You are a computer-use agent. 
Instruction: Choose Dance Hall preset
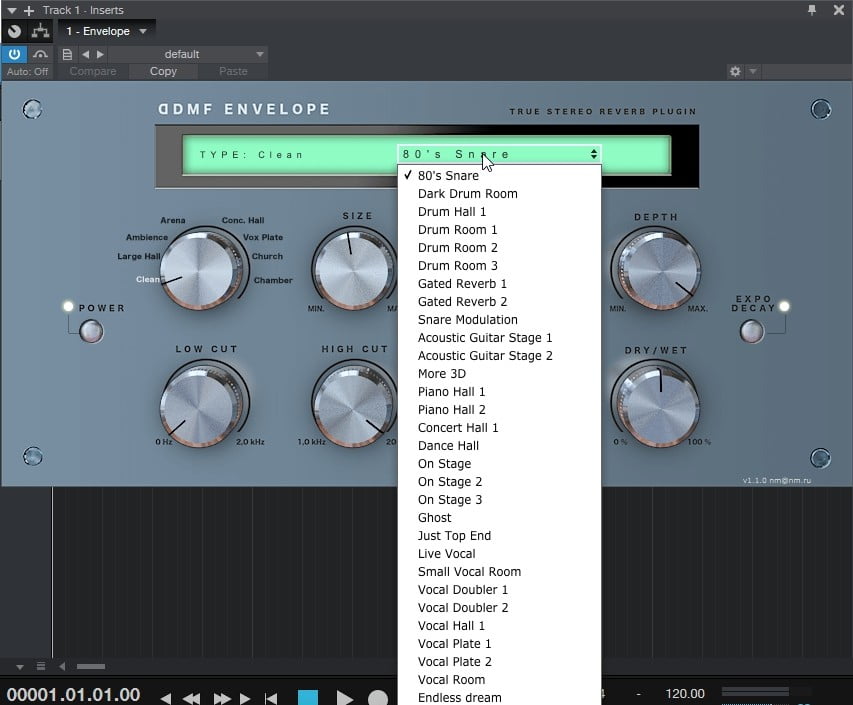pos(499,446)
